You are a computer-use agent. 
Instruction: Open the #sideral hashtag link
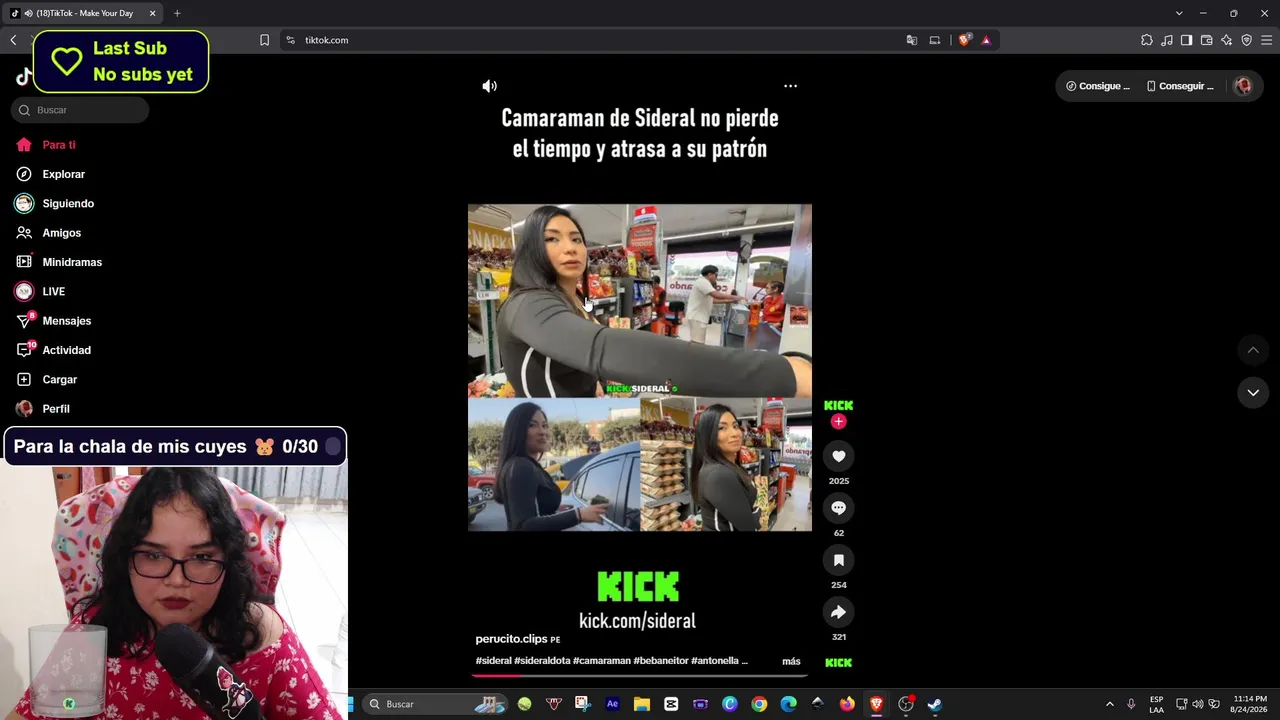(x=493, y=661)
